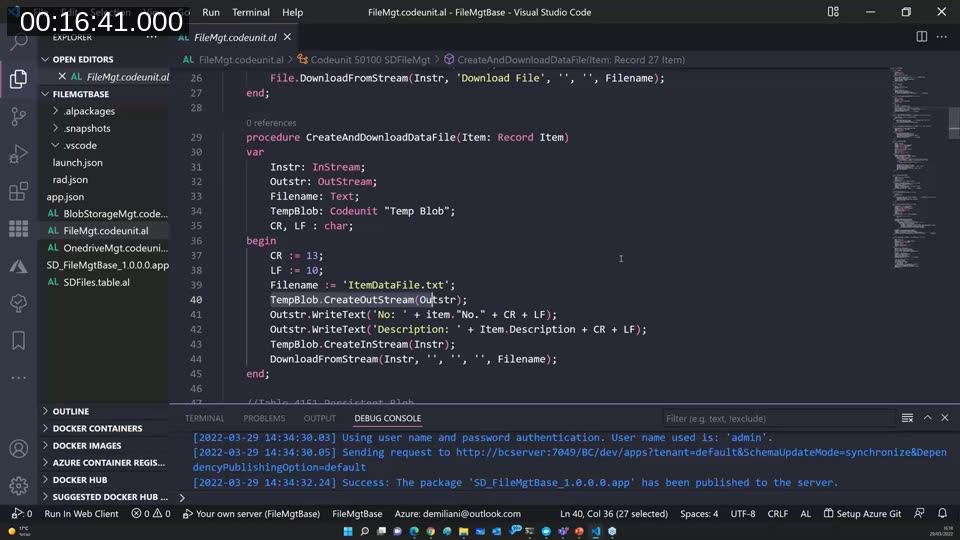
Task: Open editor More Actions menu
Action: tap(942, 37)
